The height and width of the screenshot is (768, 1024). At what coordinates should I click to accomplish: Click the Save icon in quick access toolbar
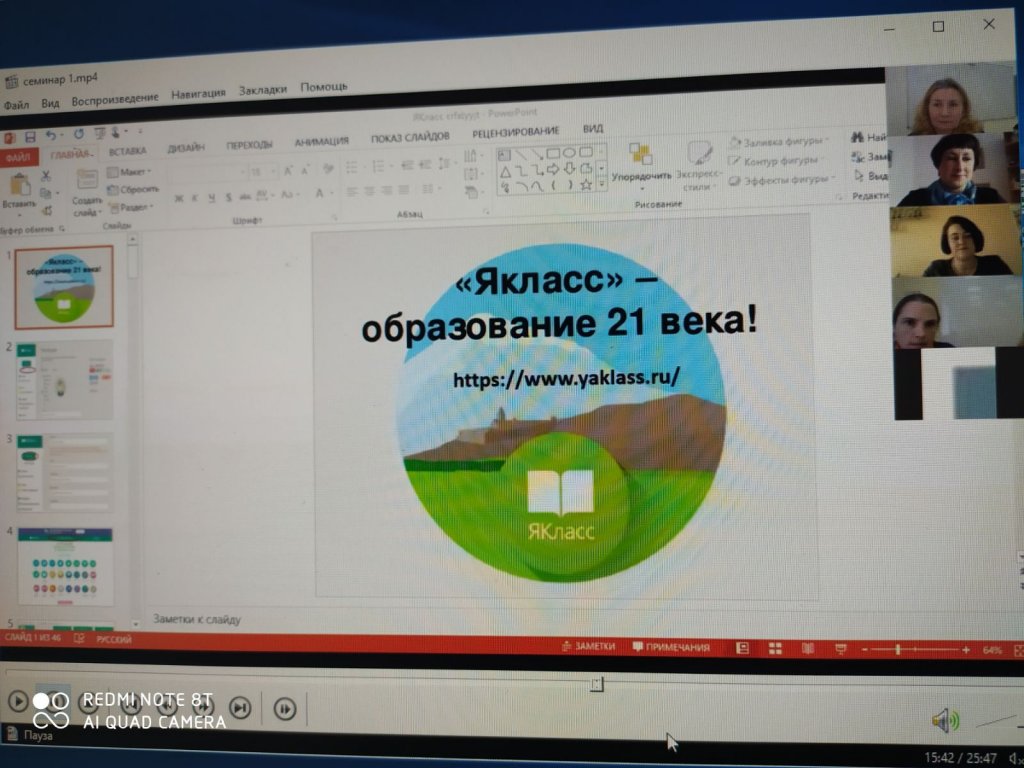(x=30, y=136)
